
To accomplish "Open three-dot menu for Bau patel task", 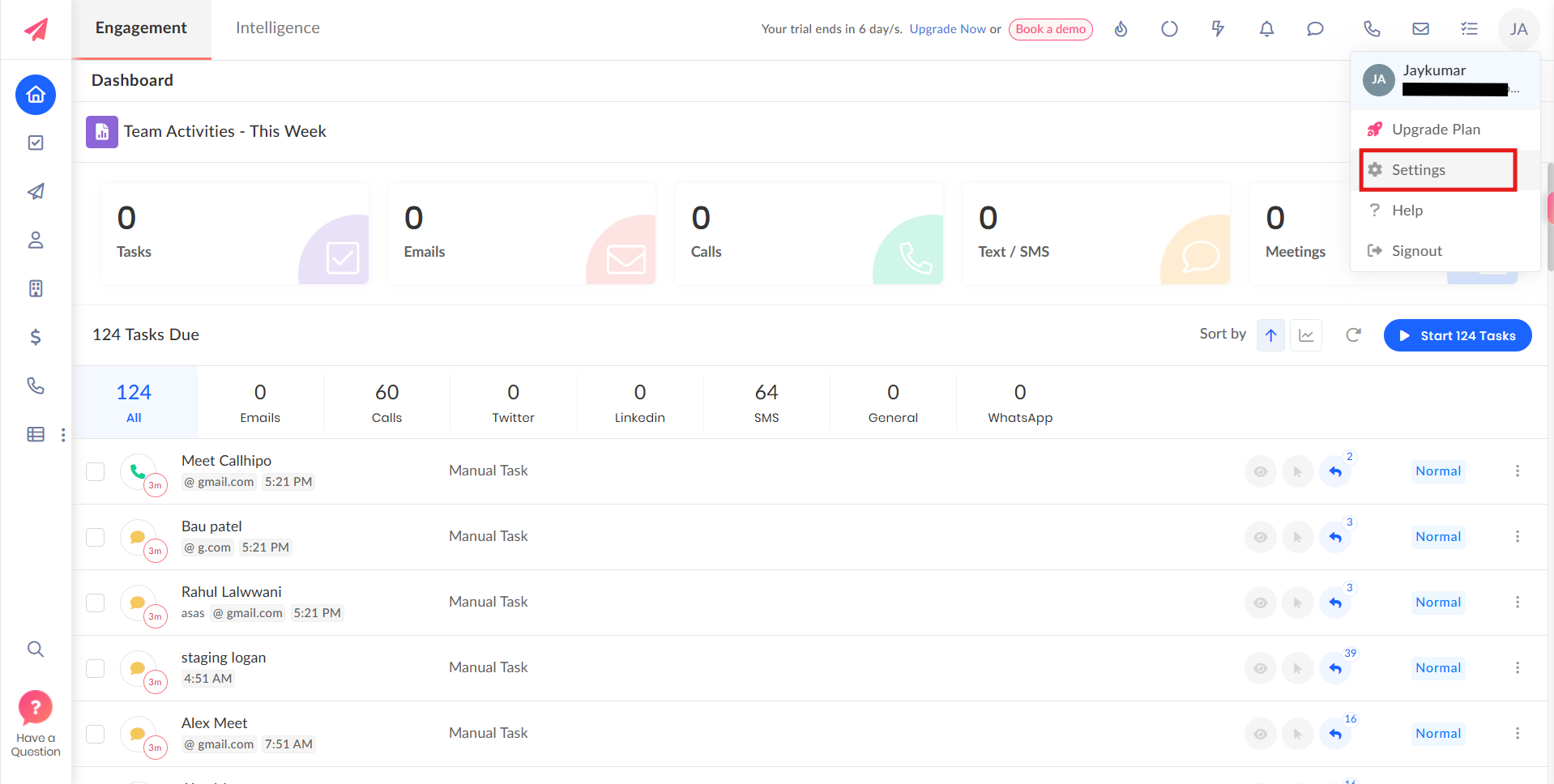I will pos(1518,536).
